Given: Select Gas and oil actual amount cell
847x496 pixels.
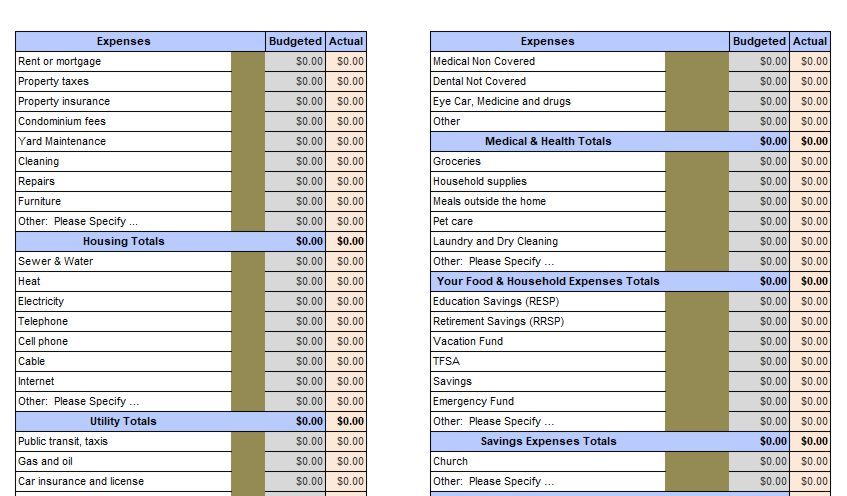Looking at the screenshot, I should 346,461.
